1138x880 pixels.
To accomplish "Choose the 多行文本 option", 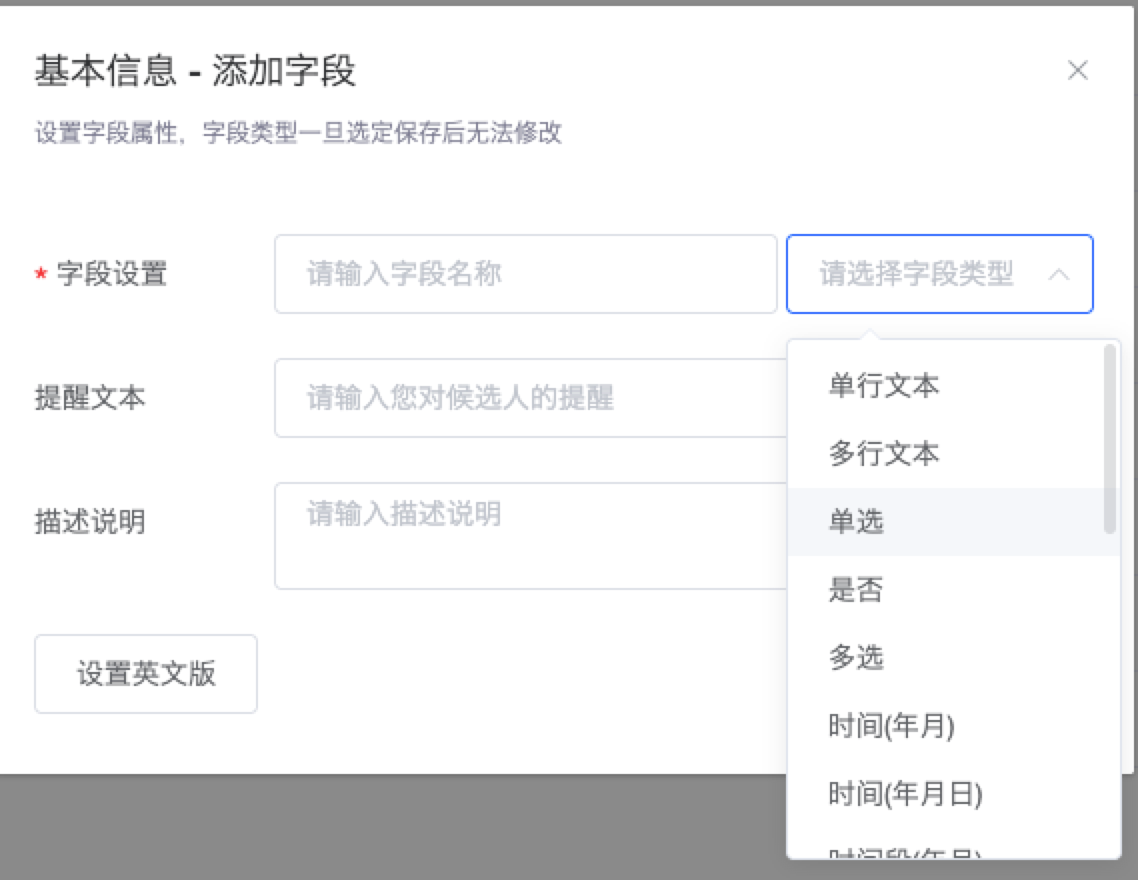I will 884,454.
